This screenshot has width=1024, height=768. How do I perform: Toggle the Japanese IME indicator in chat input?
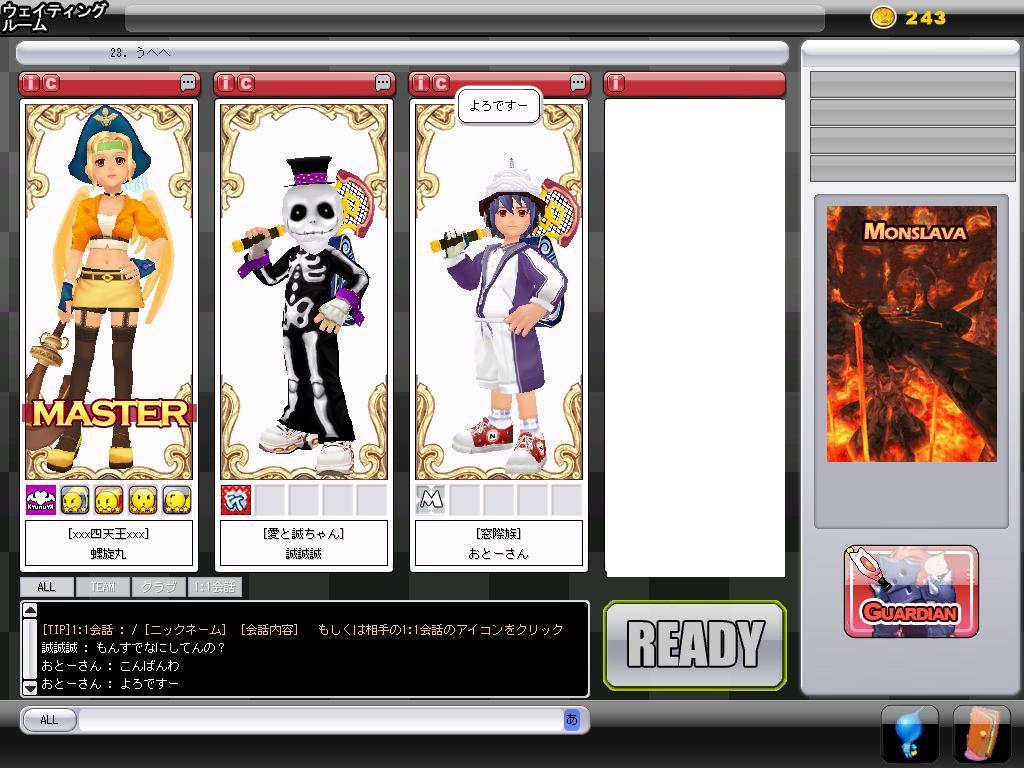(572, 719)
